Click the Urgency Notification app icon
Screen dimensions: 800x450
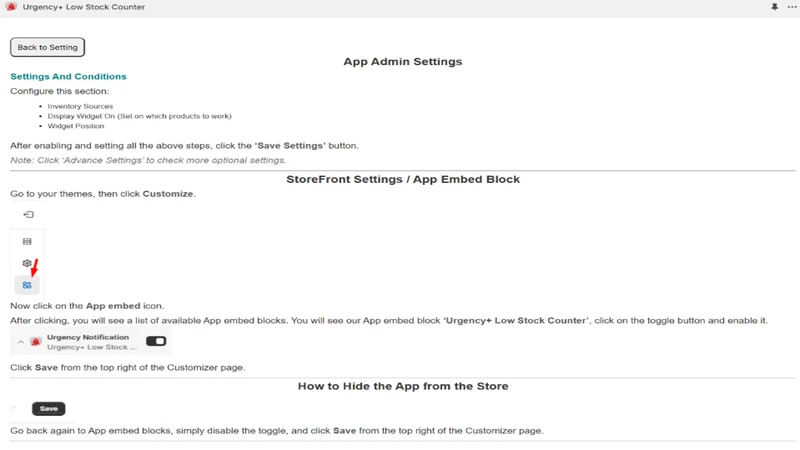click(x=35, y=341)
